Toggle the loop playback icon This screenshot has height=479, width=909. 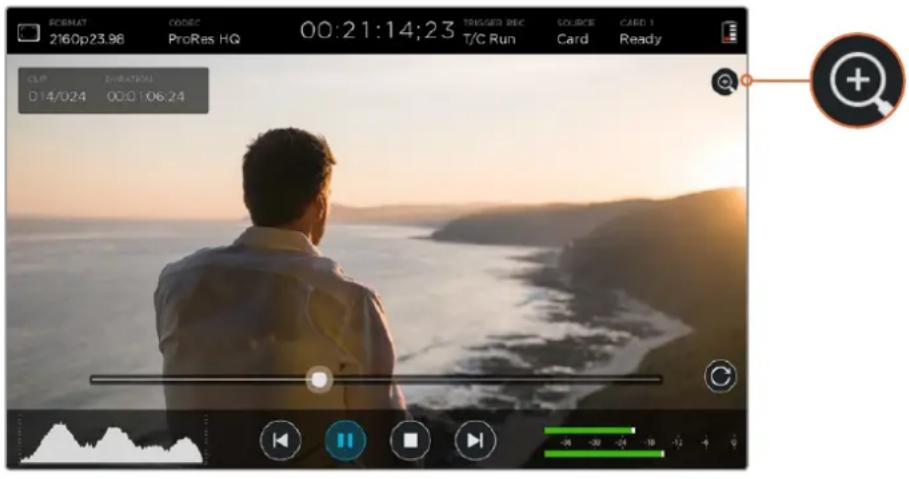721,376
